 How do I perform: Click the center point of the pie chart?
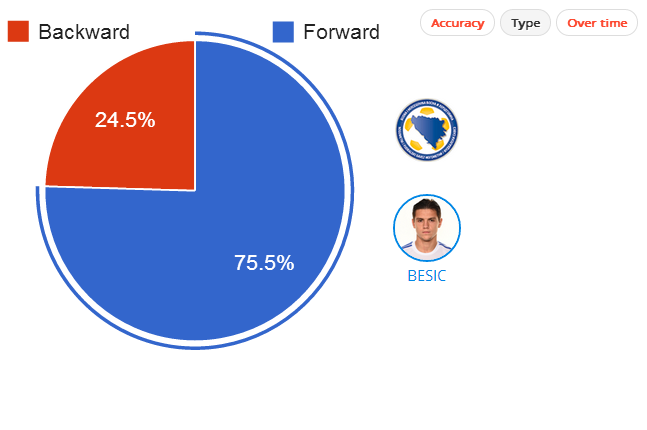click(195, 191)
